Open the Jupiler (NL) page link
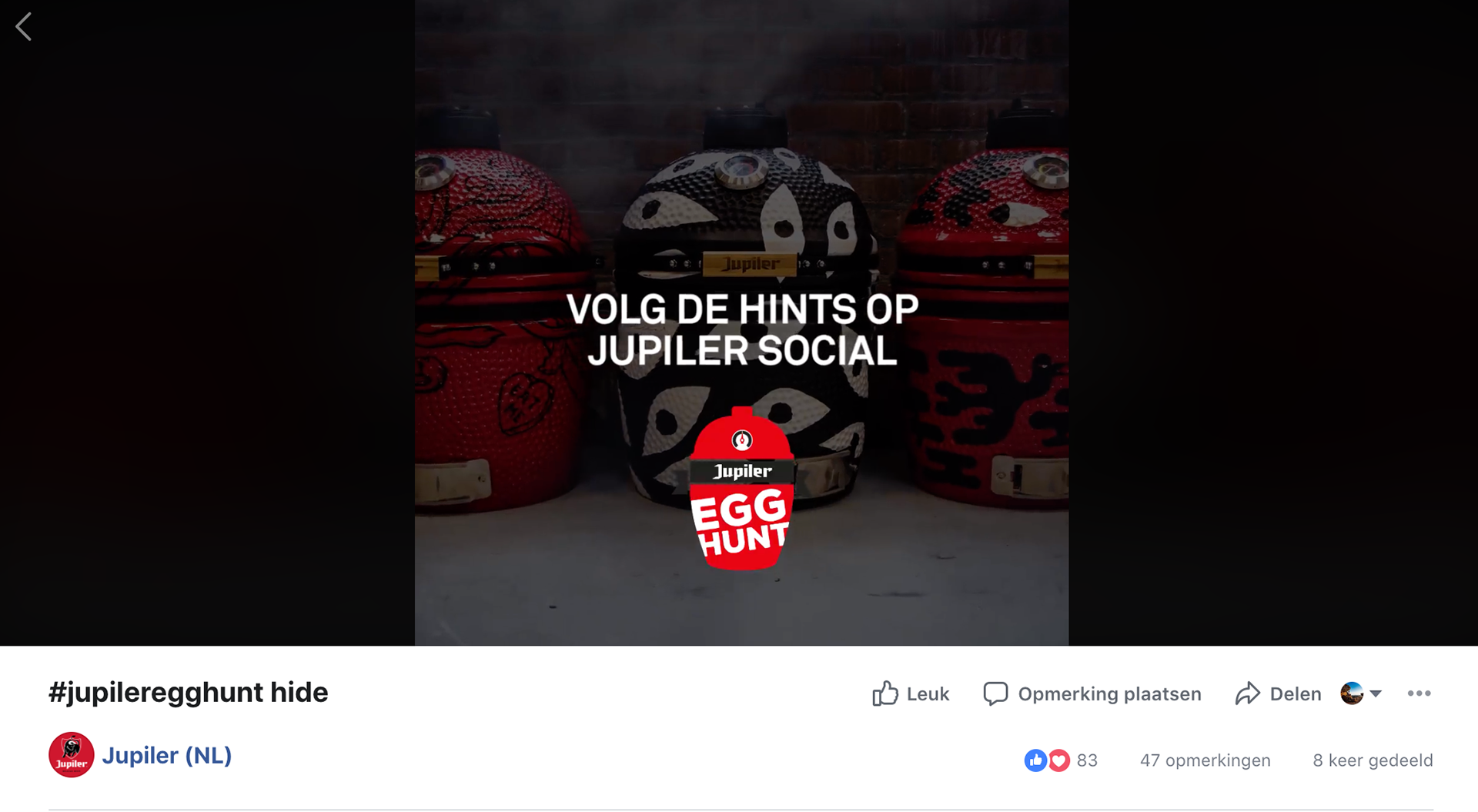 pos(167,755)
